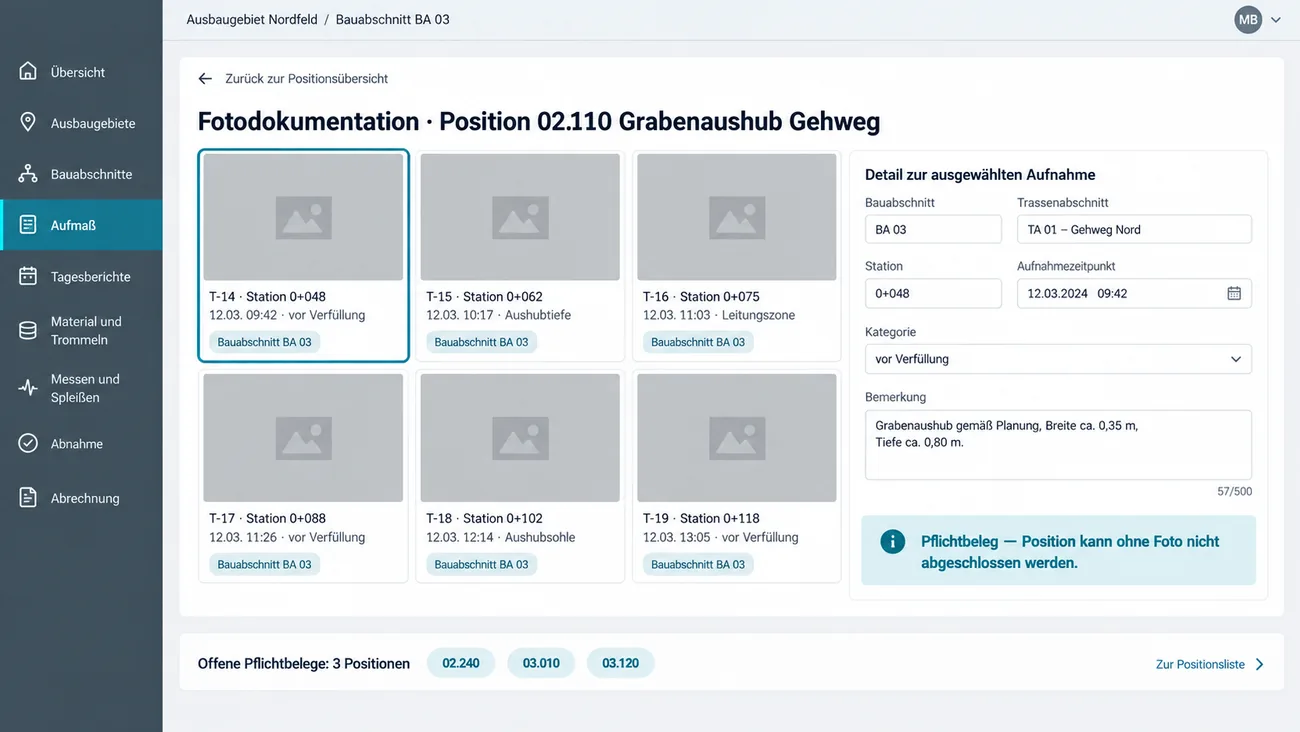Click the Aufmaß document icon
1300x732 pixels.
tap(28, 225)
